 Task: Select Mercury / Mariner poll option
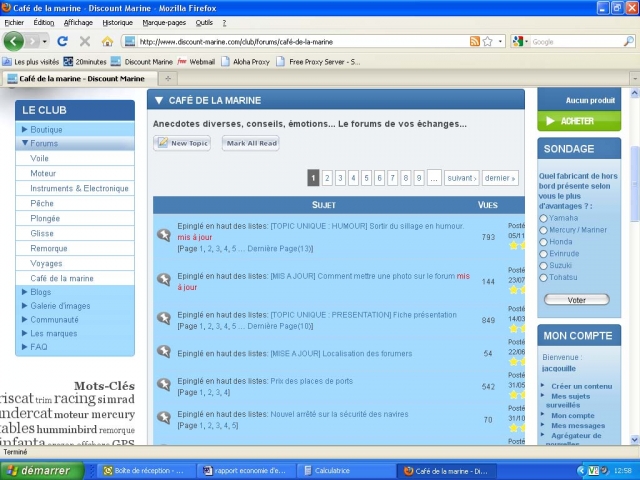click(543, 230)
